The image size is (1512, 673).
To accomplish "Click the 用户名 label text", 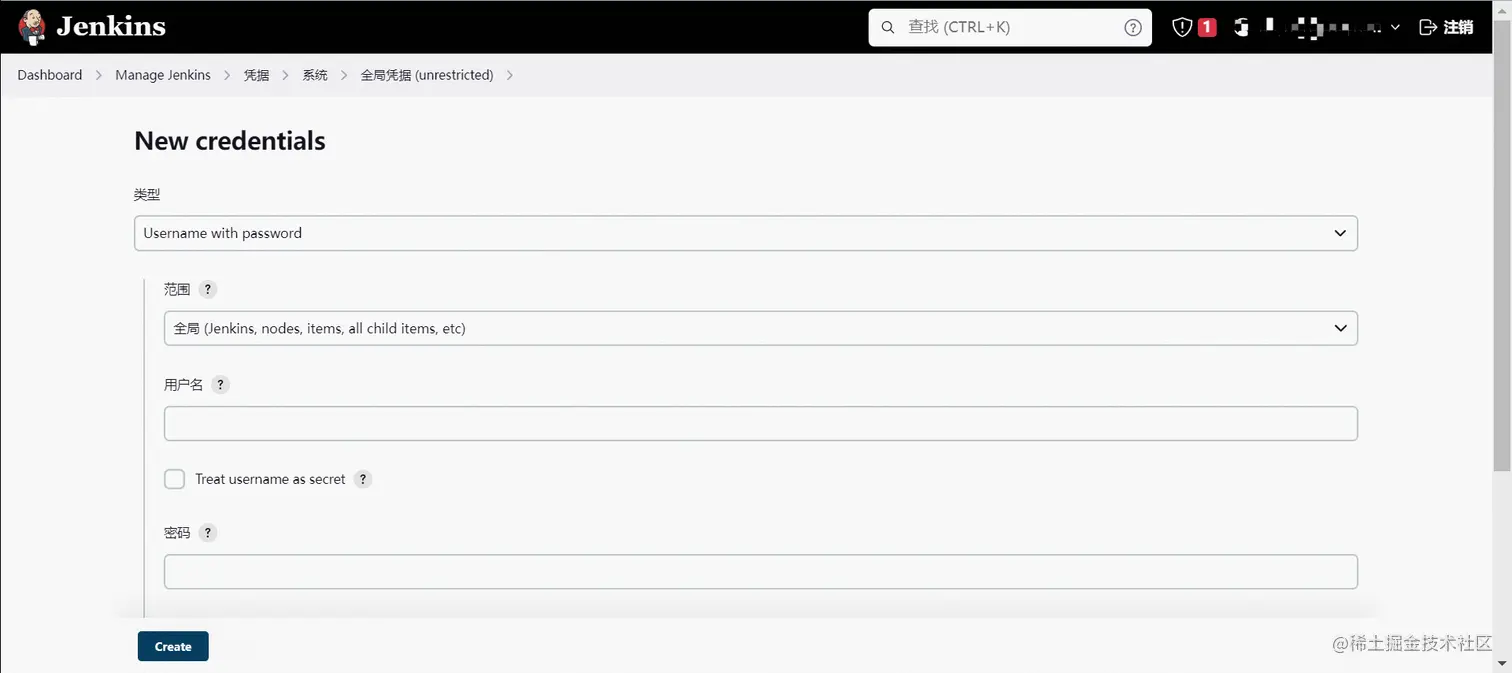I will 184,384.
